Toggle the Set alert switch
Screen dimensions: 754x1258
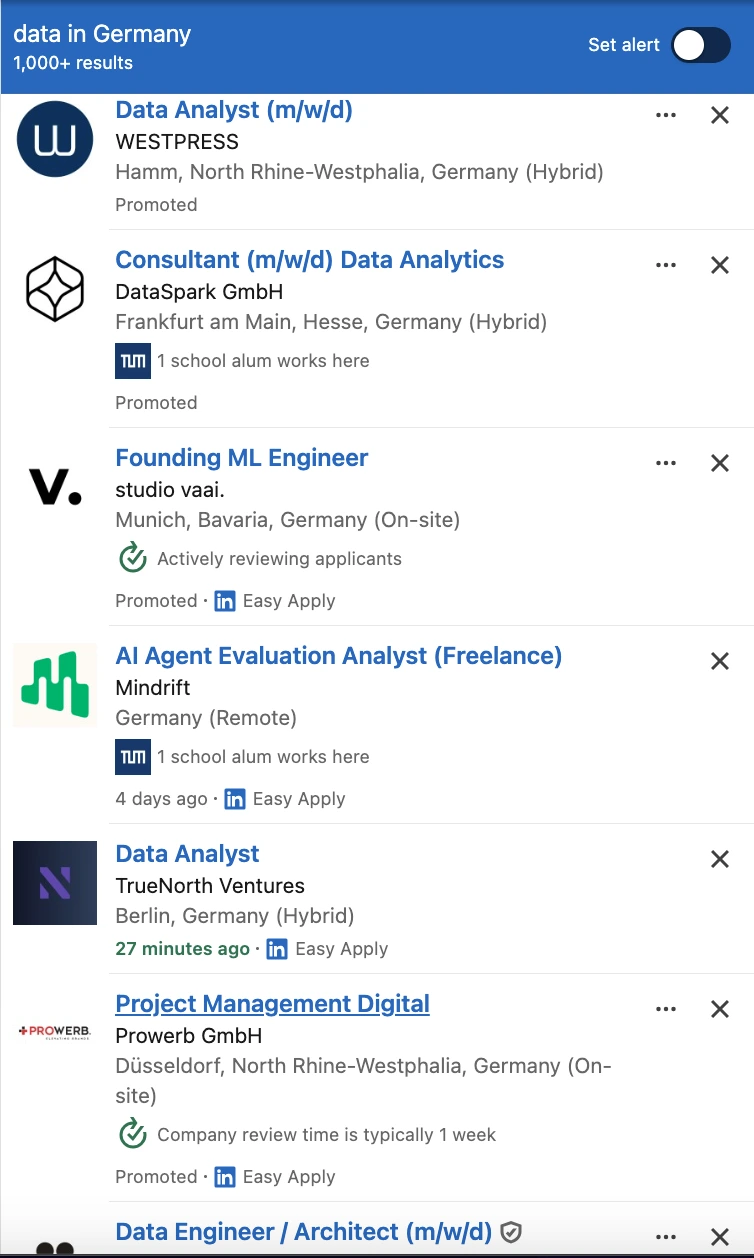tap(701, 45)
